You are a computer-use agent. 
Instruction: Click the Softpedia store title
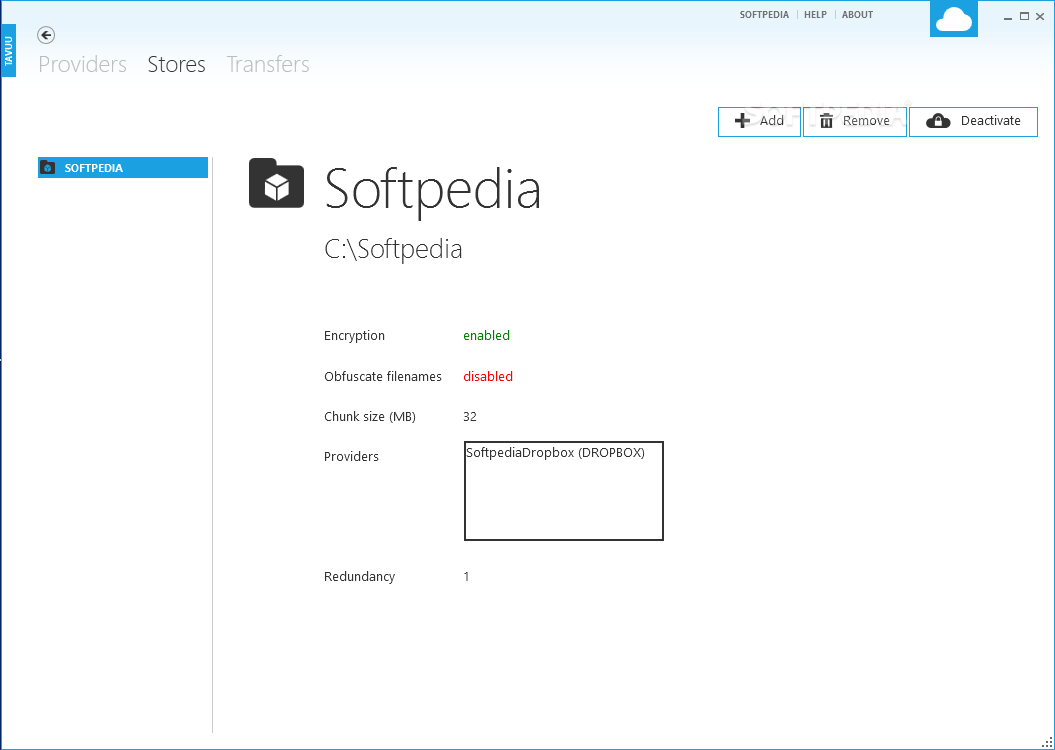click(433, 190)
